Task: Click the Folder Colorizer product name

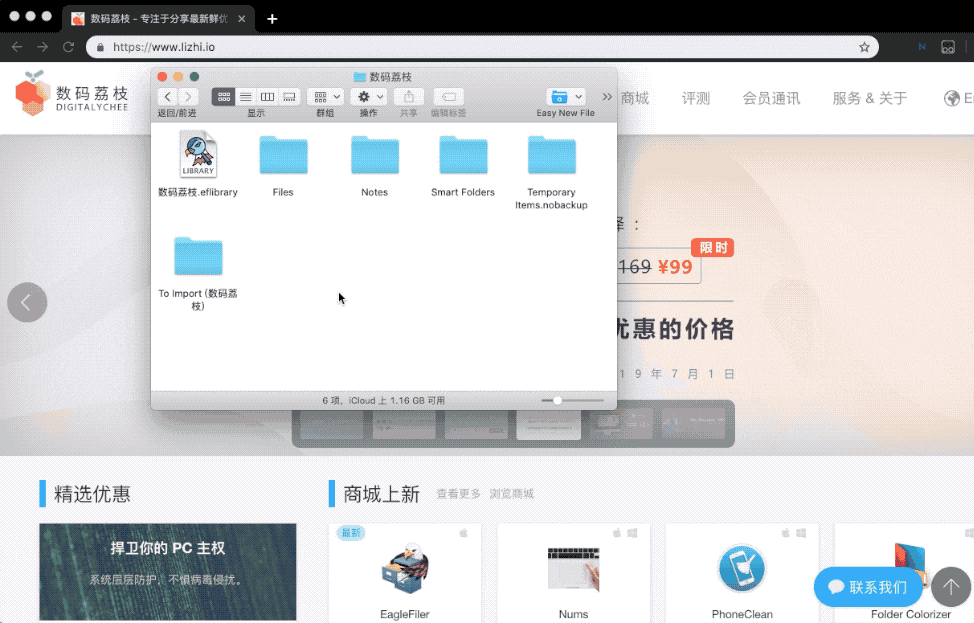Action: (x=911, y=614)
